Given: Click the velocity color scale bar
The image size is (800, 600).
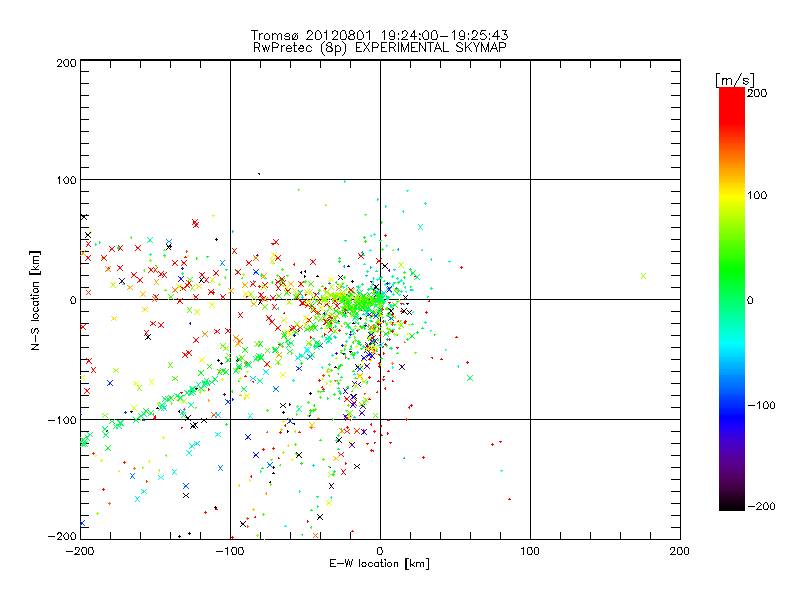Looking at the screenshot, I should tap(732, 299).
